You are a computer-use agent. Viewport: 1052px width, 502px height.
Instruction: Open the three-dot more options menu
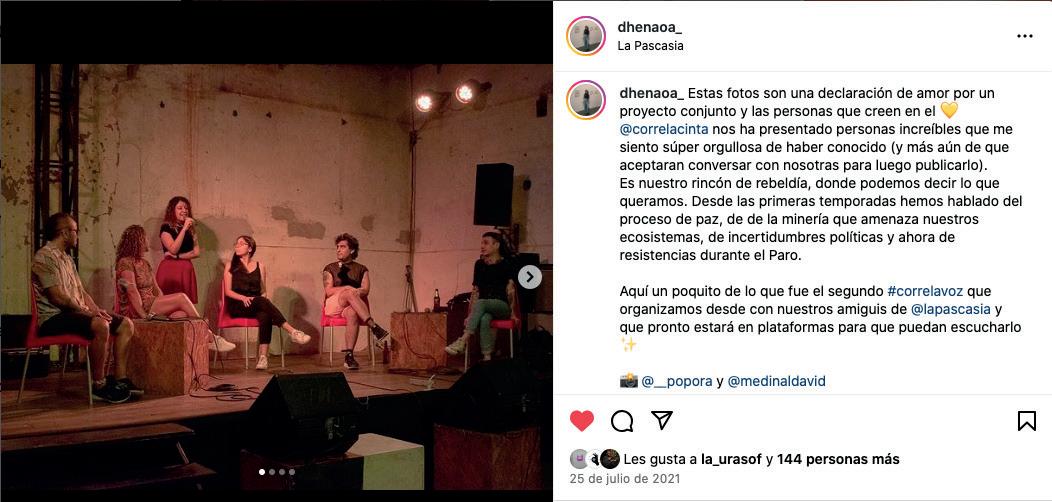point(1024,36)
